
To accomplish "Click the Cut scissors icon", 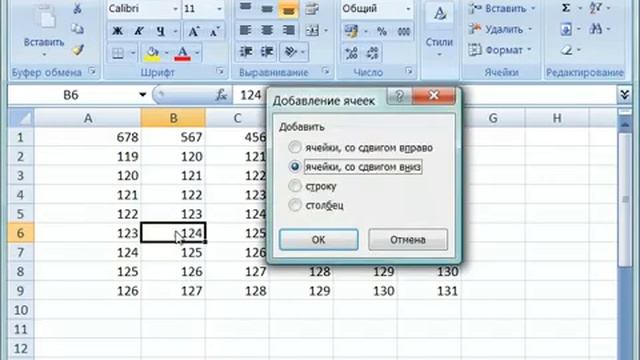I will [x=77, y=8].
